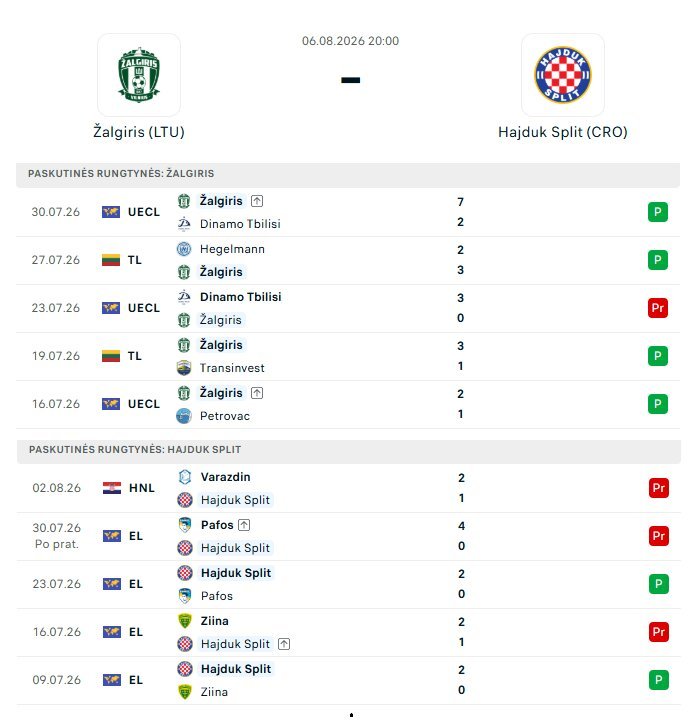Click the Transinvest team logo
This screenshot has height=720, width=696.
click(x=184, y=368)
